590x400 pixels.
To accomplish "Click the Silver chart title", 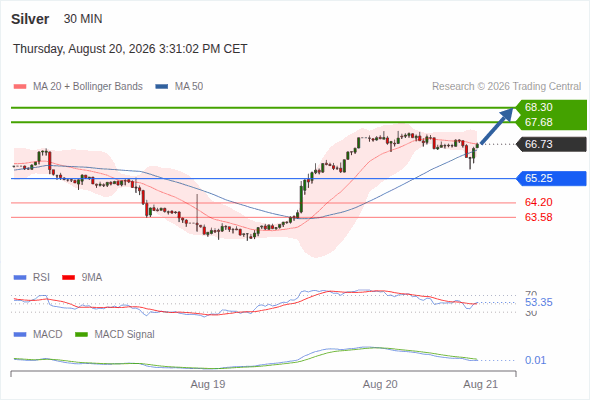I will tap(30, 19).
